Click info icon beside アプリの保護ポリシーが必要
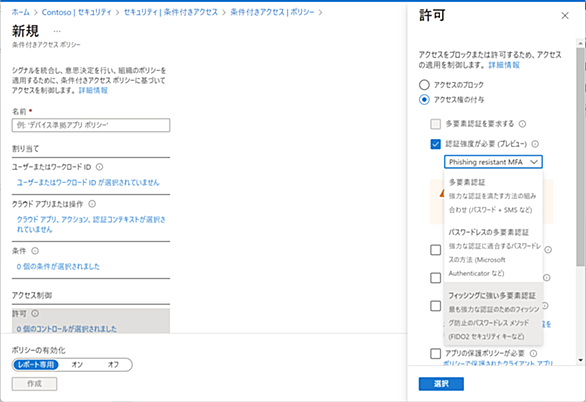This screenshot has height=402, width=586. click(533, 353)
